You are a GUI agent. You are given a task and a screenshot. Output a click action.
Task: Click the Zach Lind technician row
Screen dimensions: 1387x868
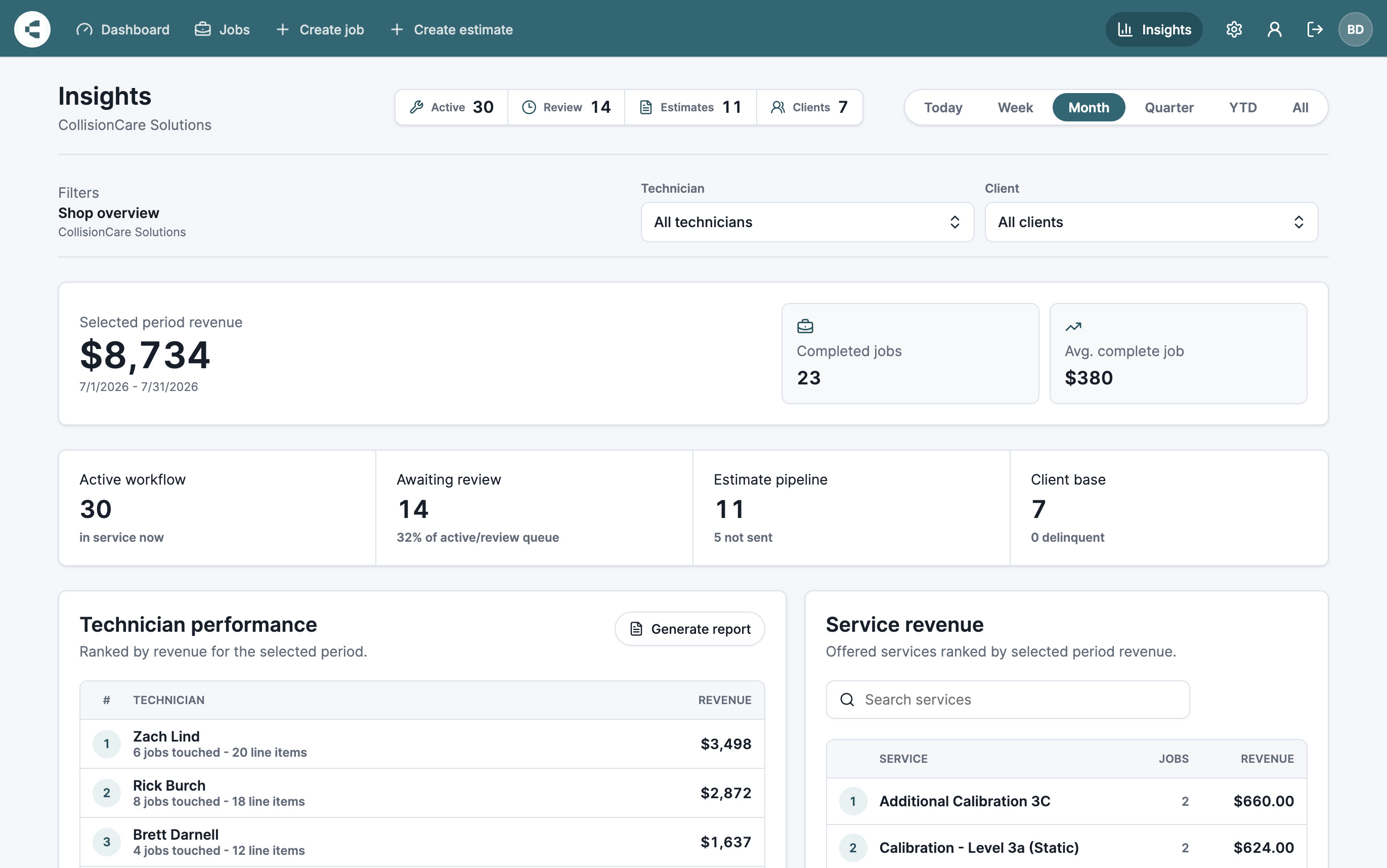pyautogui.click(x=422, y=744)
